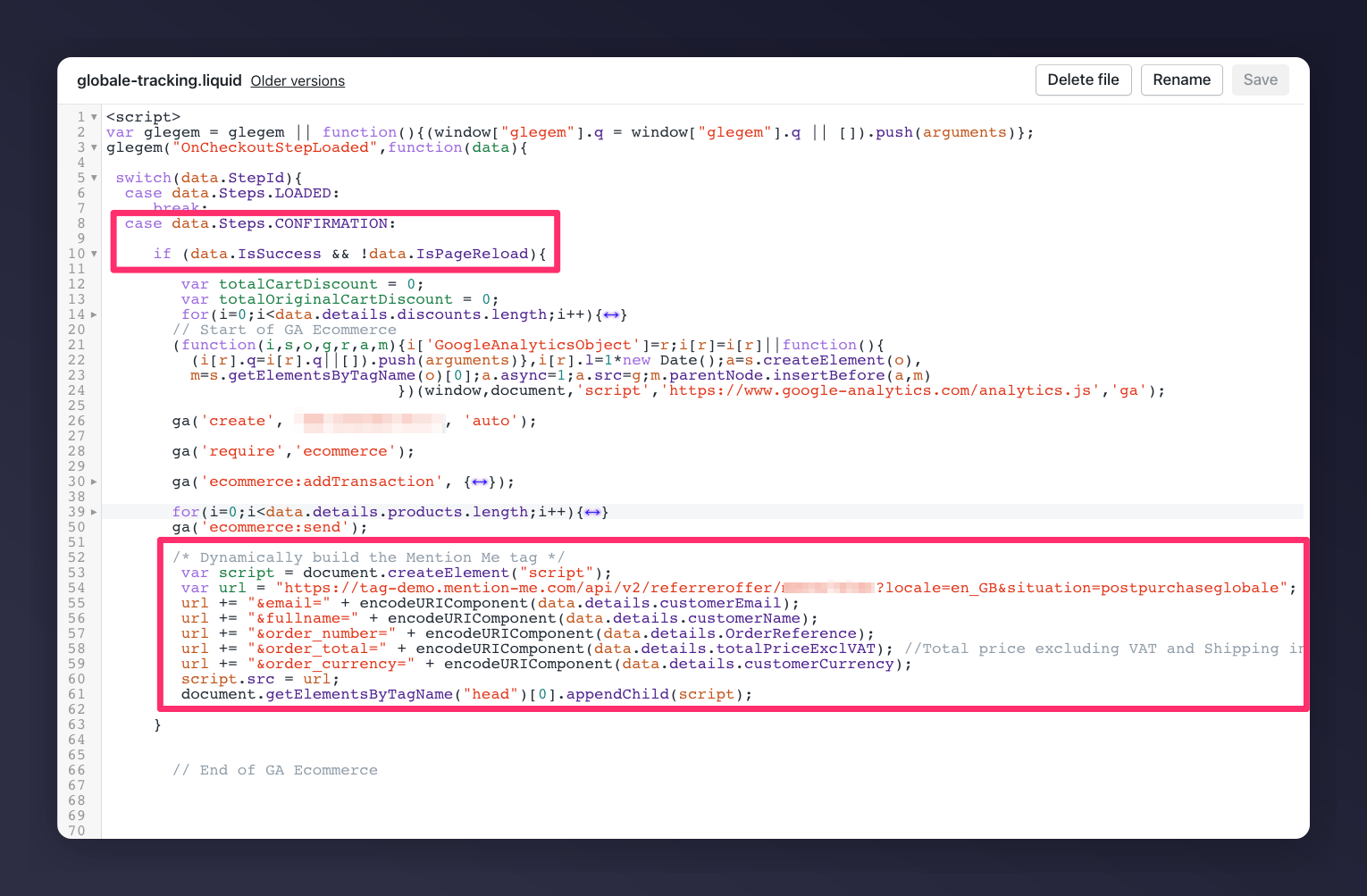Click the "&email=" url line

491,603
